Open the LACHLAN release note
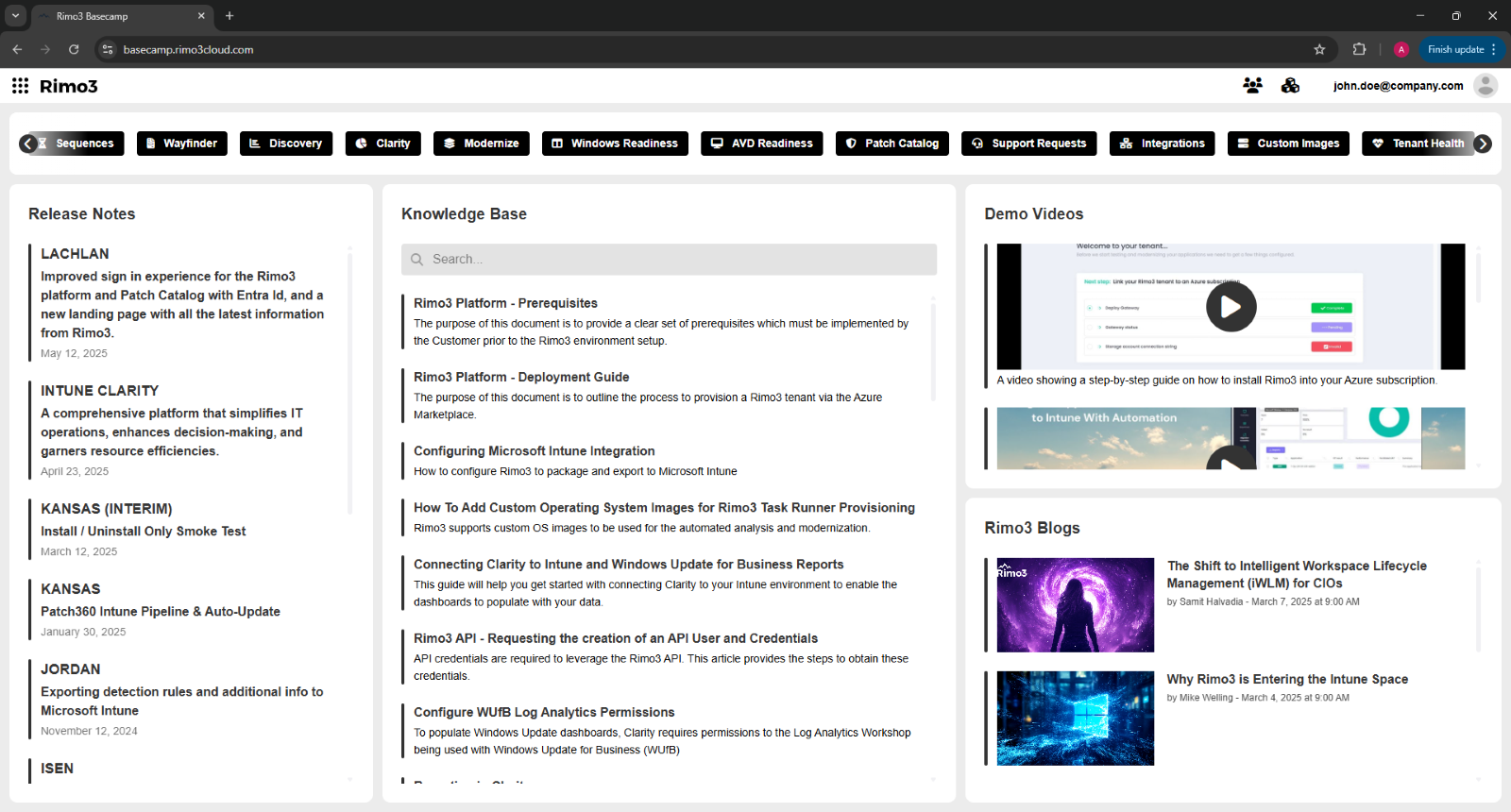This screenshot has height=812, width=1511. point(75,254)
